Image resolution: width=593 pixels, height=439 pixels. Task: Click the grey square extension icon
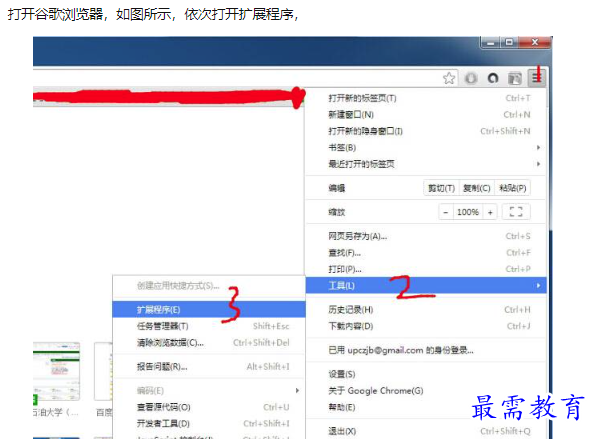point(515,78)
